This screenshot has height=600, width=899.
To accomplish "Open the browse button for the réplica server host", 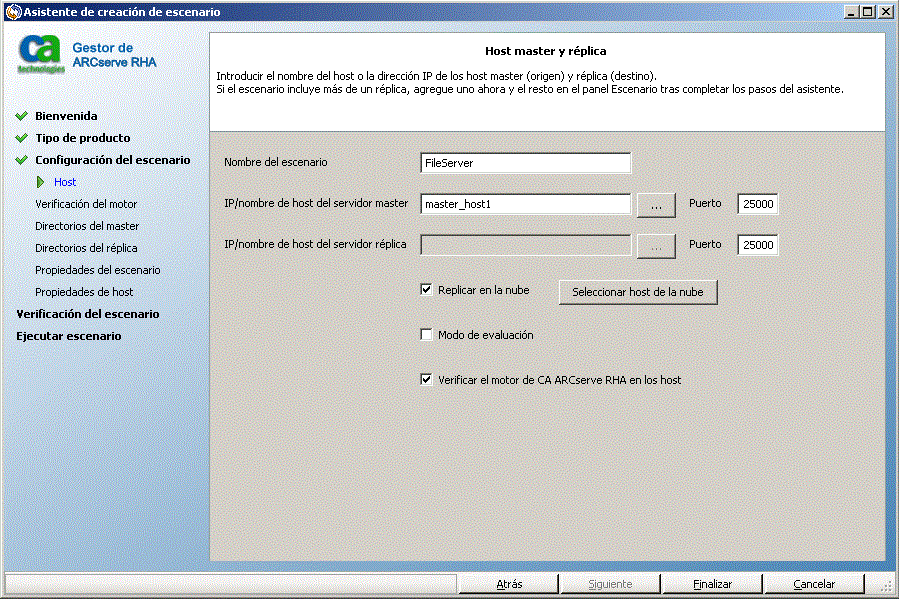I will (x=655, y=244).
